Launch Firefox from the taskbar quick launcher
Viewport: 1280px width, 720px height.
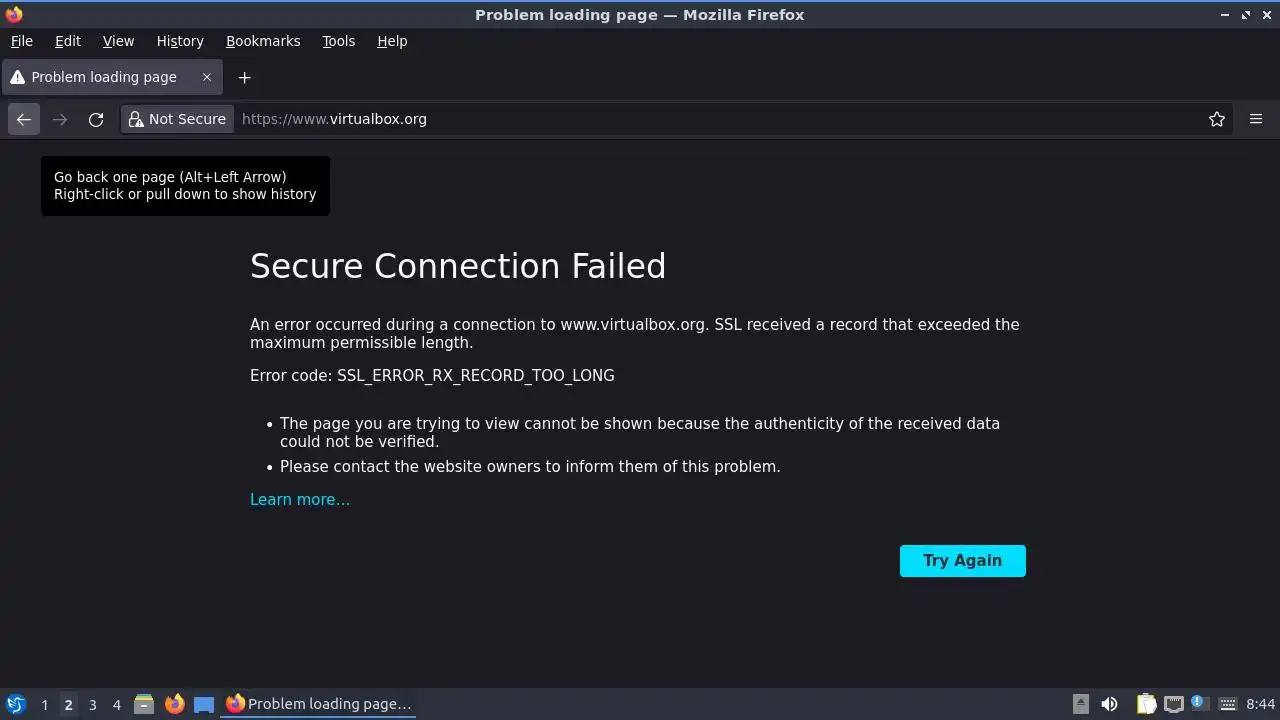point(174,704)
